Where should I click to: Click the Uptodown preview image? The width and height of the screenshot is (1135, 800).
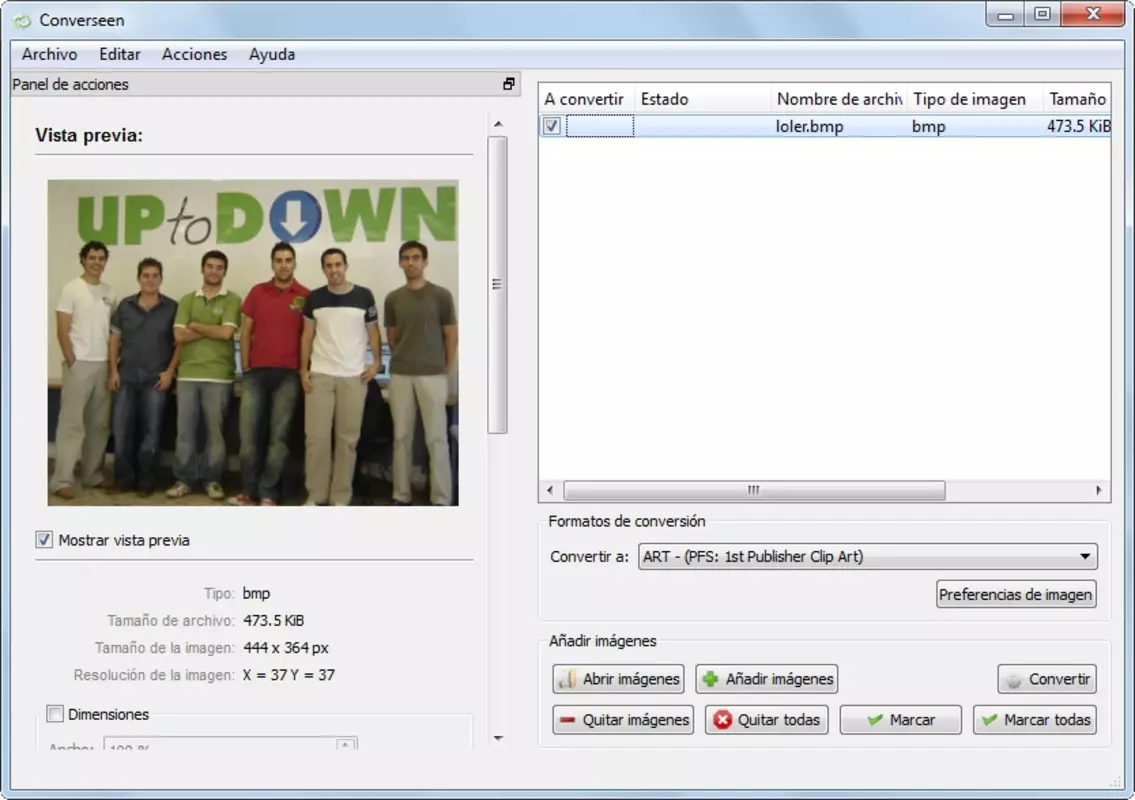pos(253,342)
